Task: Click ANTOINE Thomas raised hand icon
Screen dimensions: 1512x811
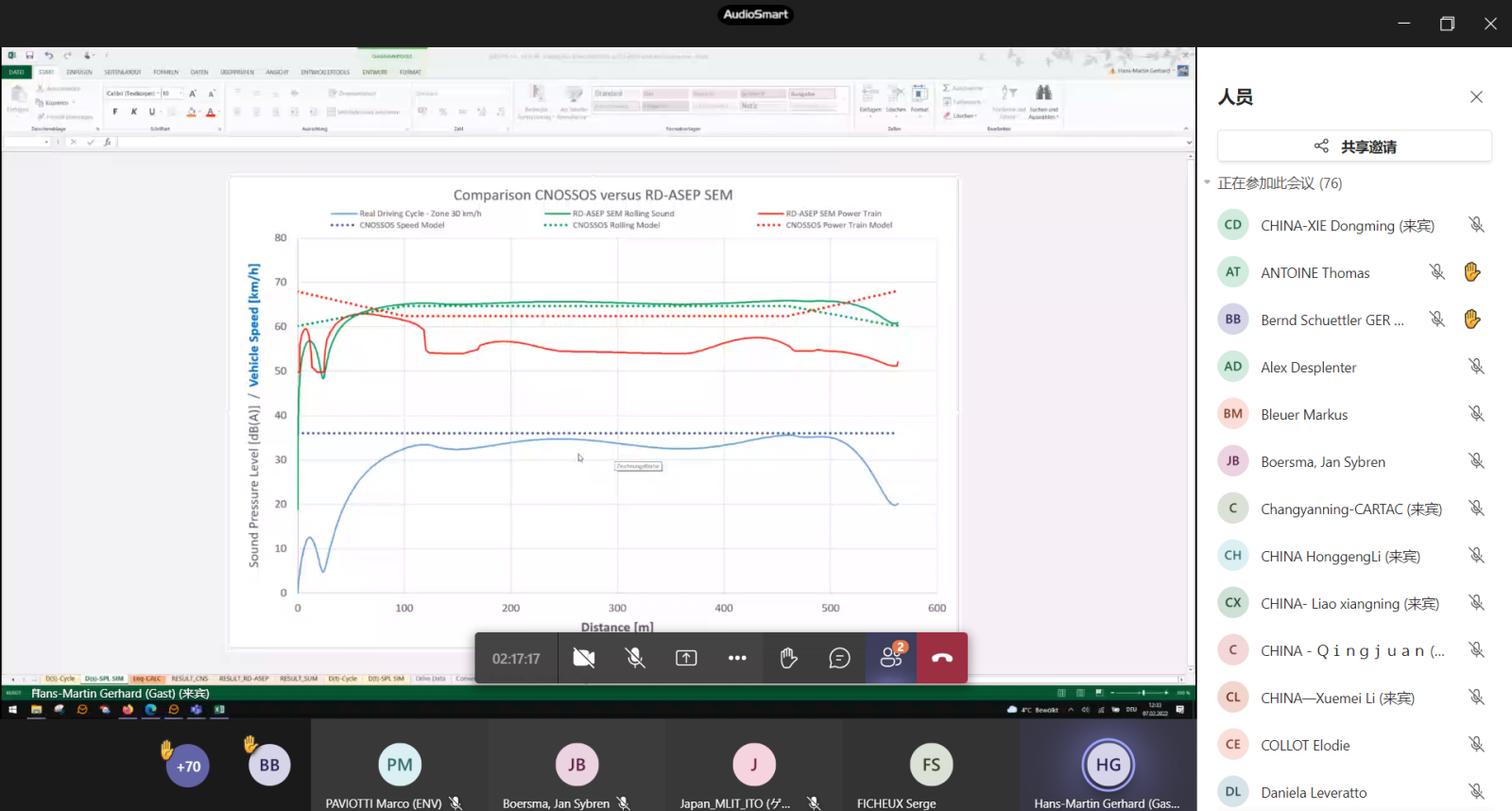Action: pyautogui.click(x=1471, y=272)
